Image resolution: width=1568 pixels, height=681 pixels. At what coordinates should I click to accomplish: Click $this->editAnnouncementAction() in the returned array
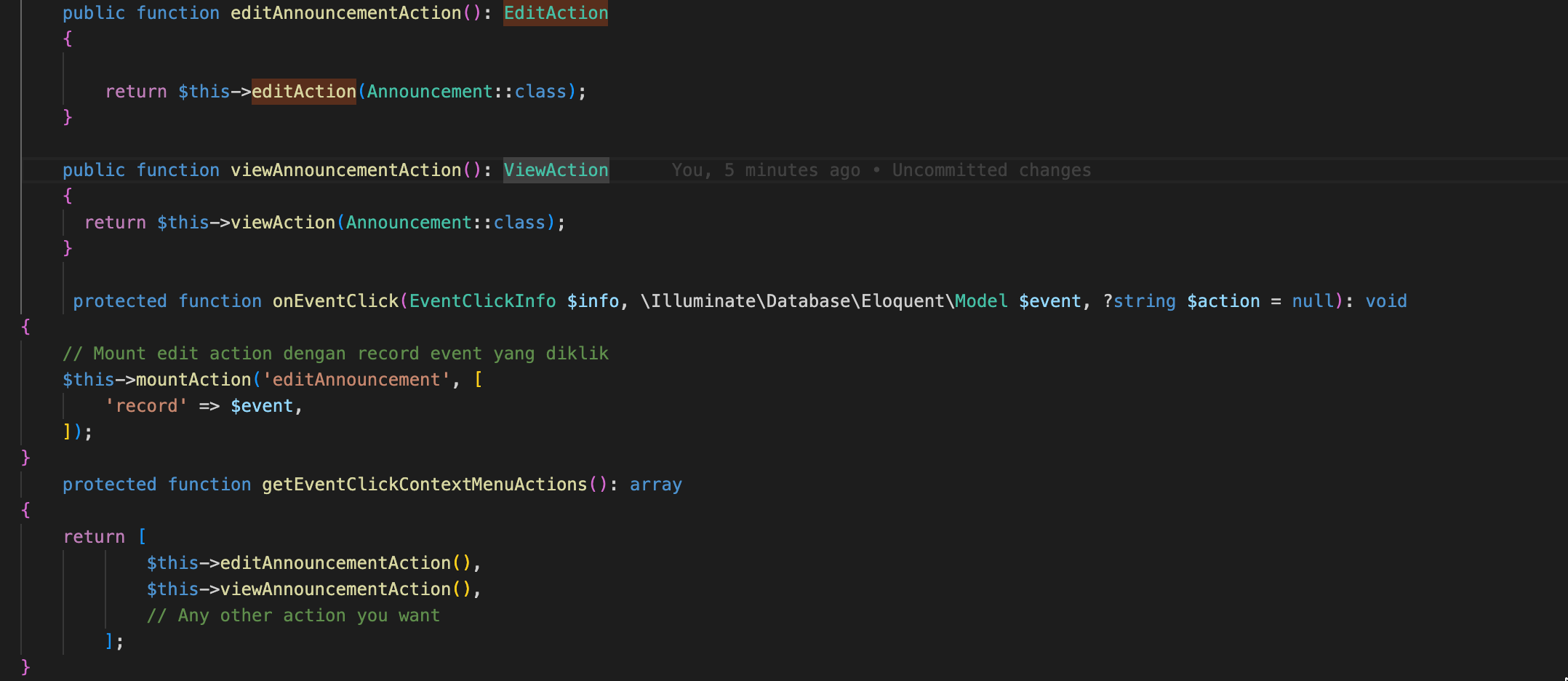309,563
